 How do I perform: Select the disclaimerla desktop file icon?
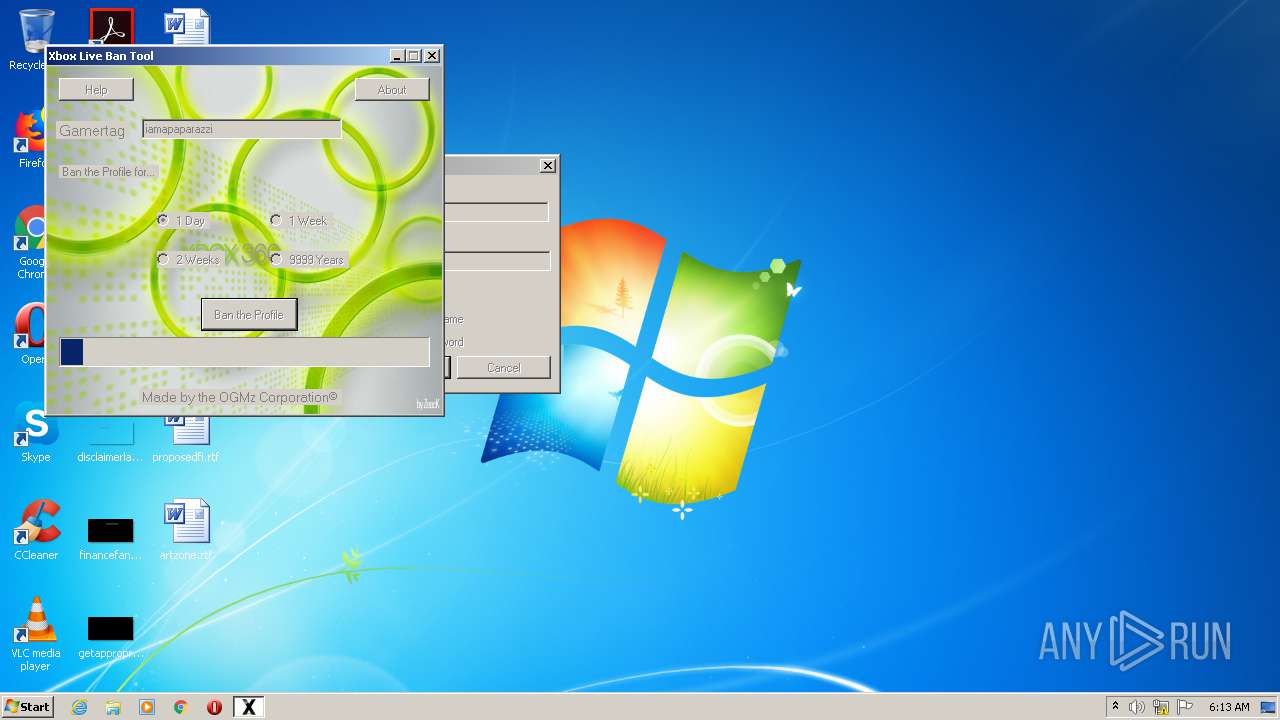coord(110,440)
